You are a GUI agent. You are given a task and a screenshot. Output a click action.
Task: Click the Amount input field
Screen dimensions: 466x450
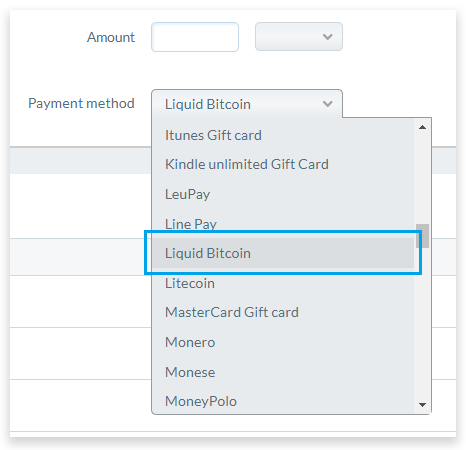click(x=195, y=37)
